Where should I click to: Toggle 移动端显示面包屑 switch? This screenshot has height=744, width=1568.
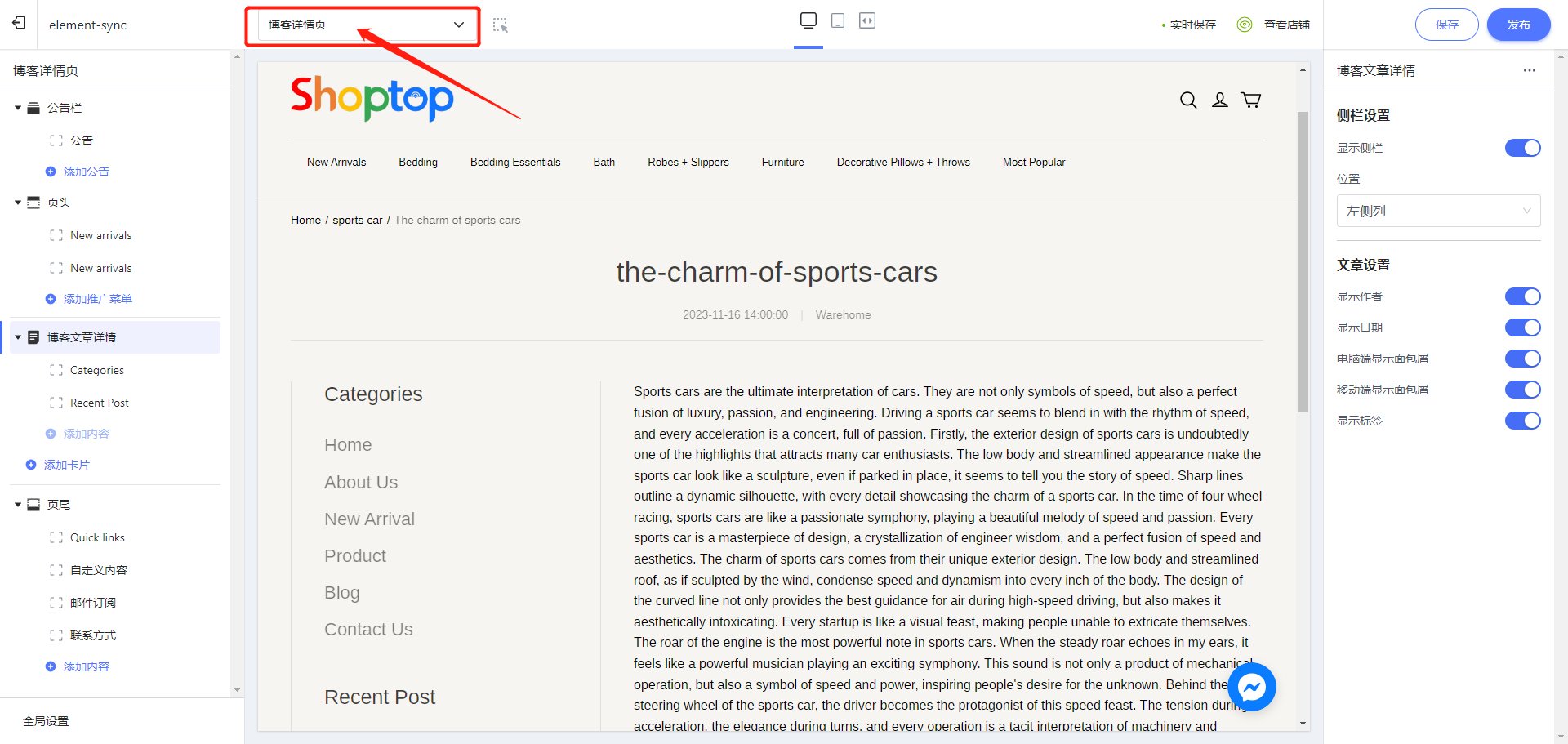1522,390
